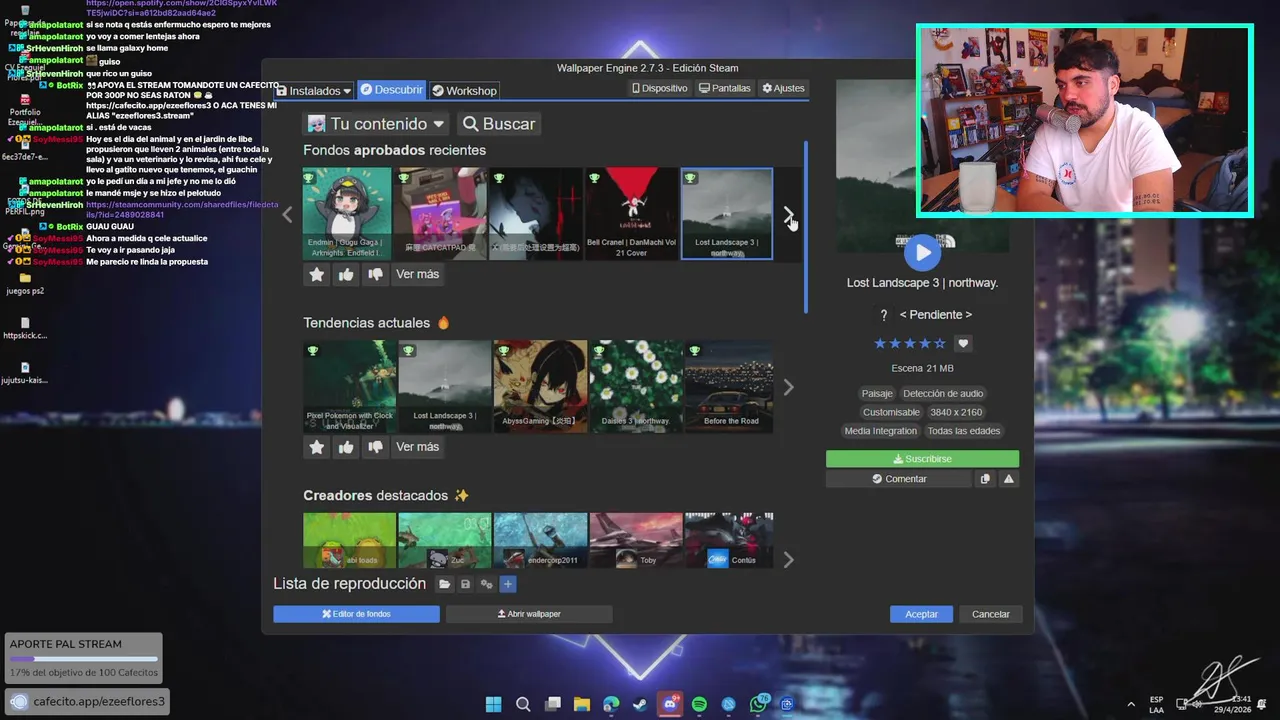Open WhatsApp from the taskbar
This screenshot has height=720, width=1280.
pos(758,705)
